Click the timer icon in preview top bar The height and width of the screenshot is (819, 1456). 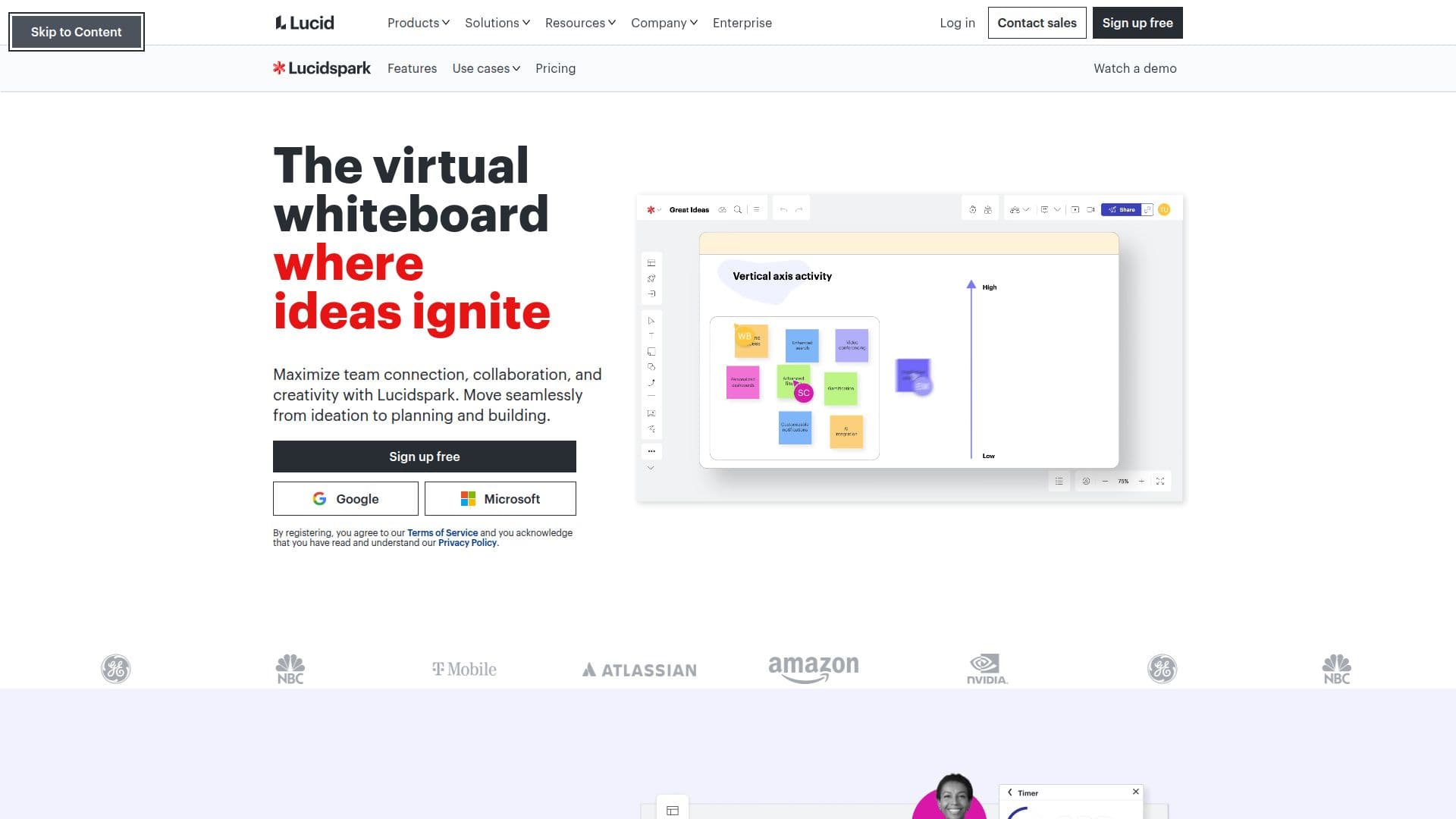click(973, 210)
